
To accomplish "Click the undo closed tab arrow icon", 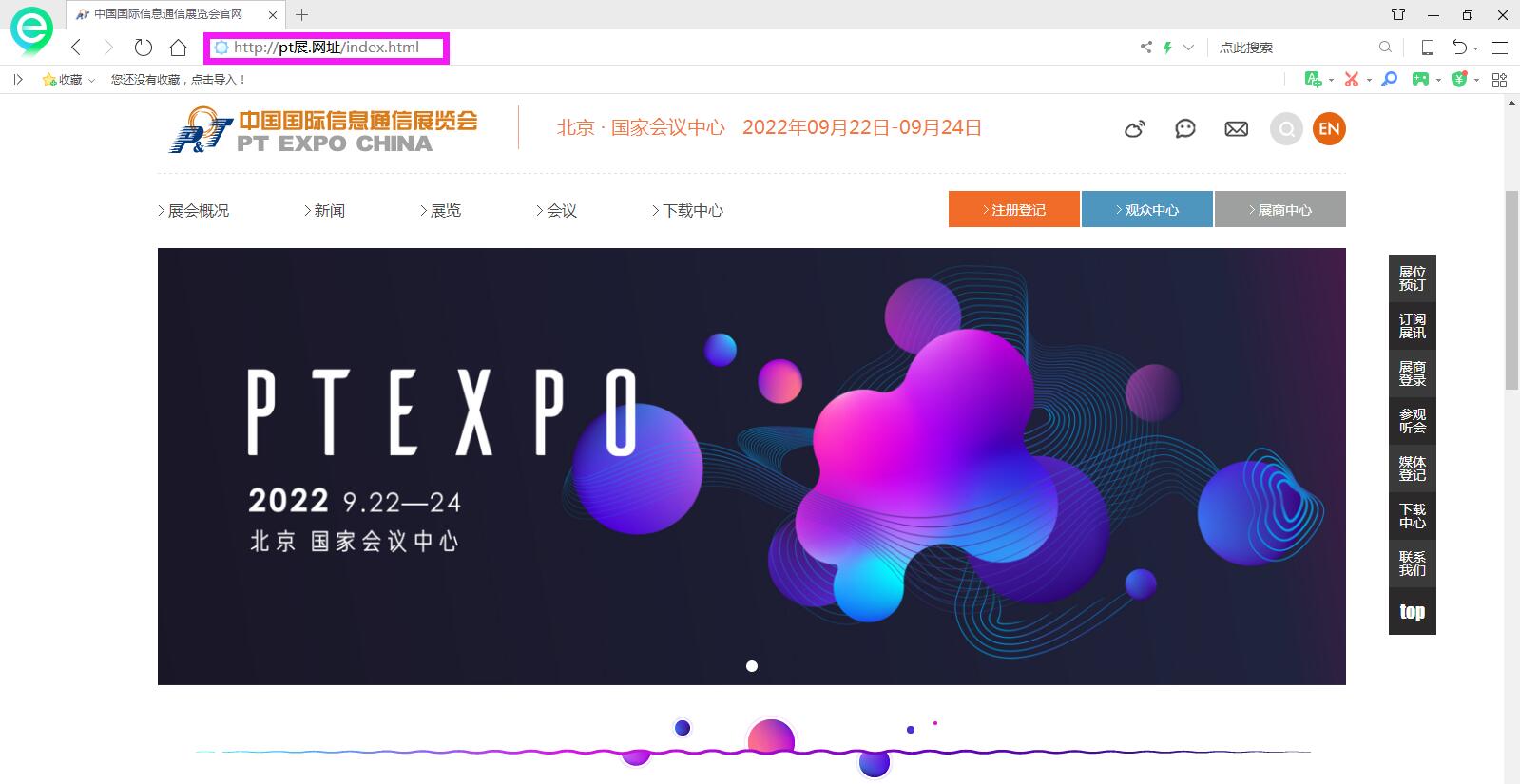I will (1459, 48).
